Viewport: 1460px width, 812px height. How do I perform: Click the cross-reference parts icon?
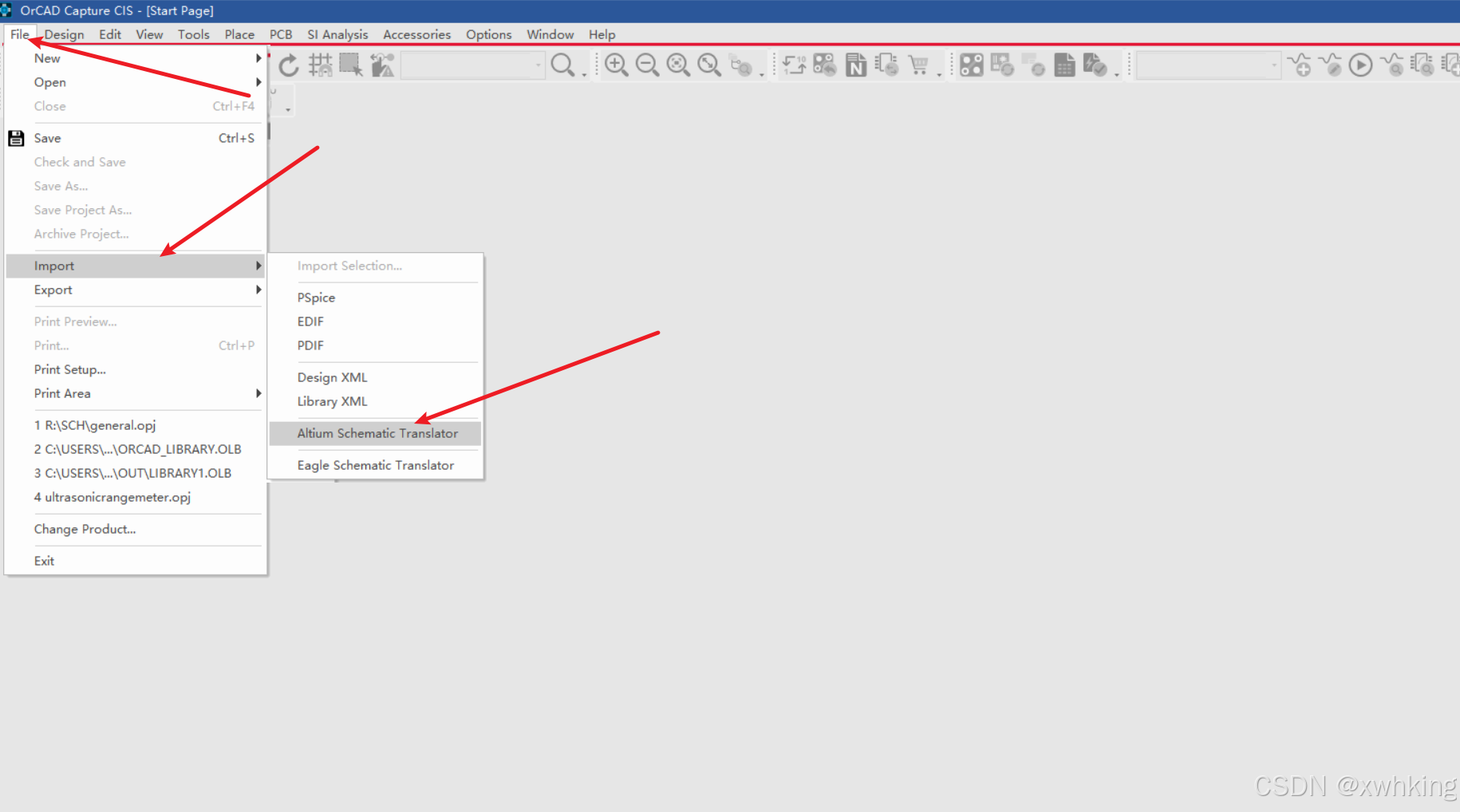tap(887, 65)
